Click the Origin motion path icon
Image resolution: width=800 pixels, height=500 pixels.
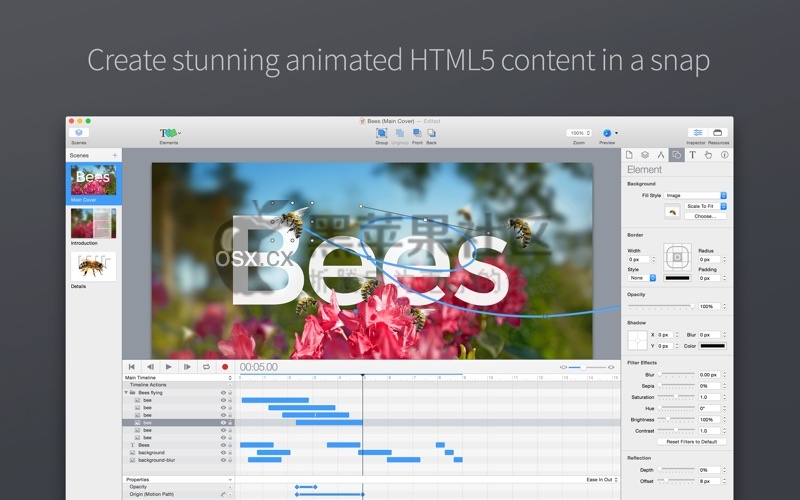pyautogui.click(x=223, y=494)
